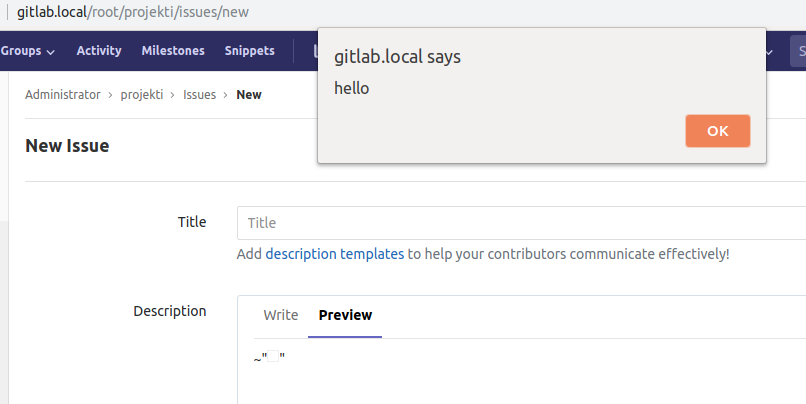Switch to the Write tab
806x404 pixels.
click(281, 315)
